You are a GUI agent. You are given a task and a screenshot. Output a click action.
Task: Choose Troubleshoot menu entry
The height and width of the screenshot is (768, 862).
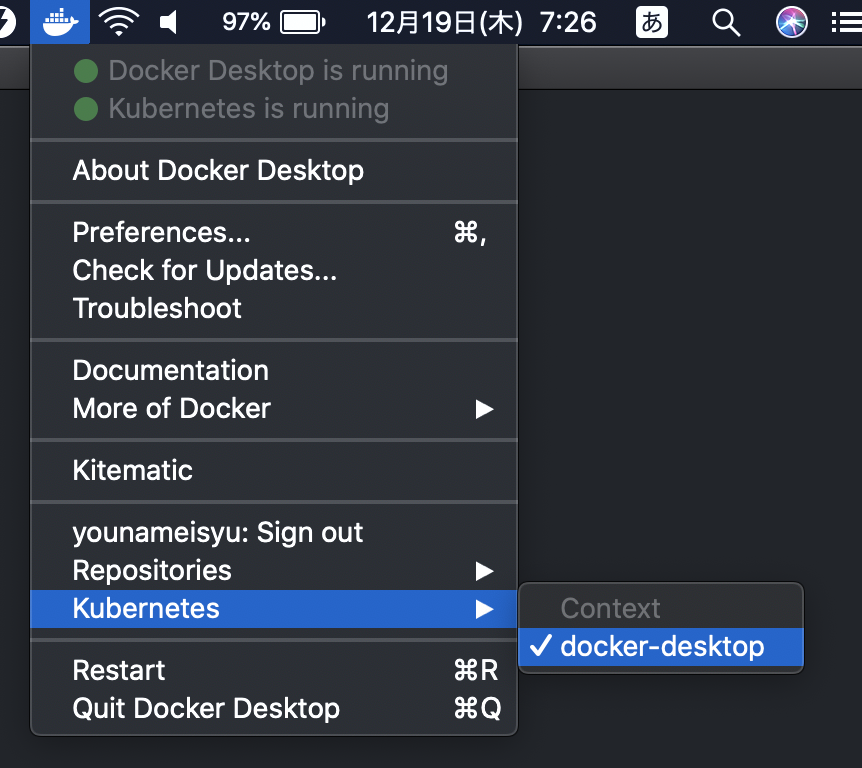click(x=274, y=308)
